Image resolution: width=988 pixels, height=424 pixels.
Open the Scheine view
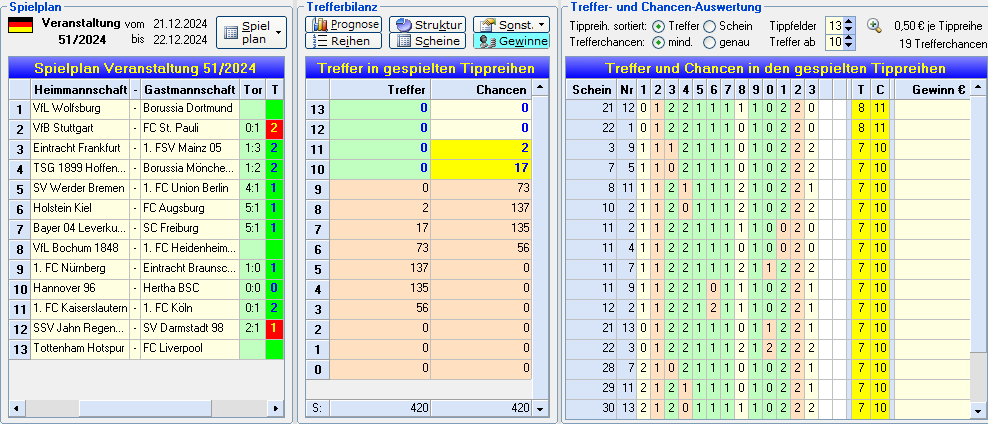(x=427, y=41)
